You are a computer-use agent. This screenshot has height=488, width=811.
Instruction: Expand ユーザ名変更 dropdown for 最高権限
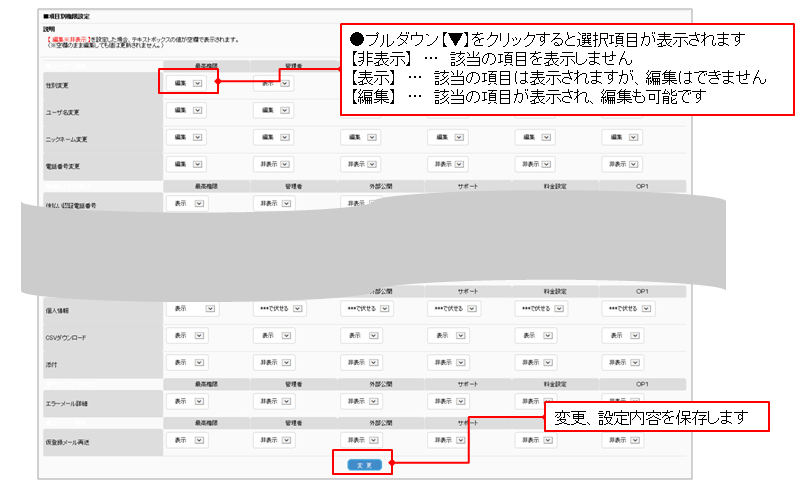click(x=197, y=111)
